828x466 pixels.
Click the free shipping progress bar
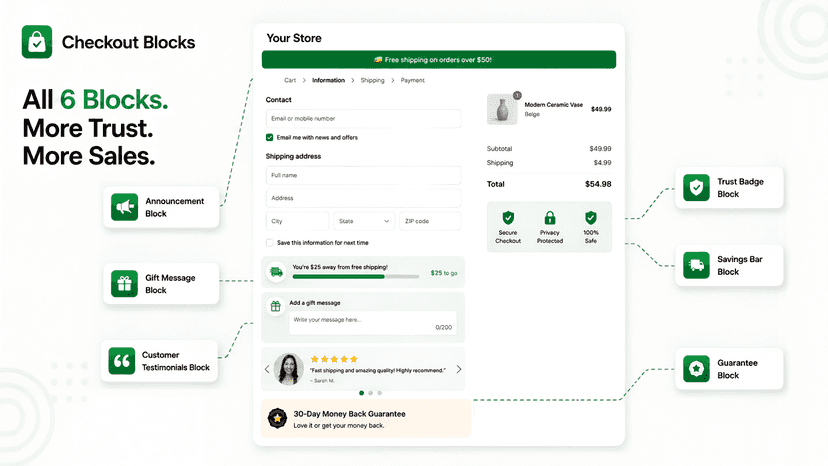point(356,276)
